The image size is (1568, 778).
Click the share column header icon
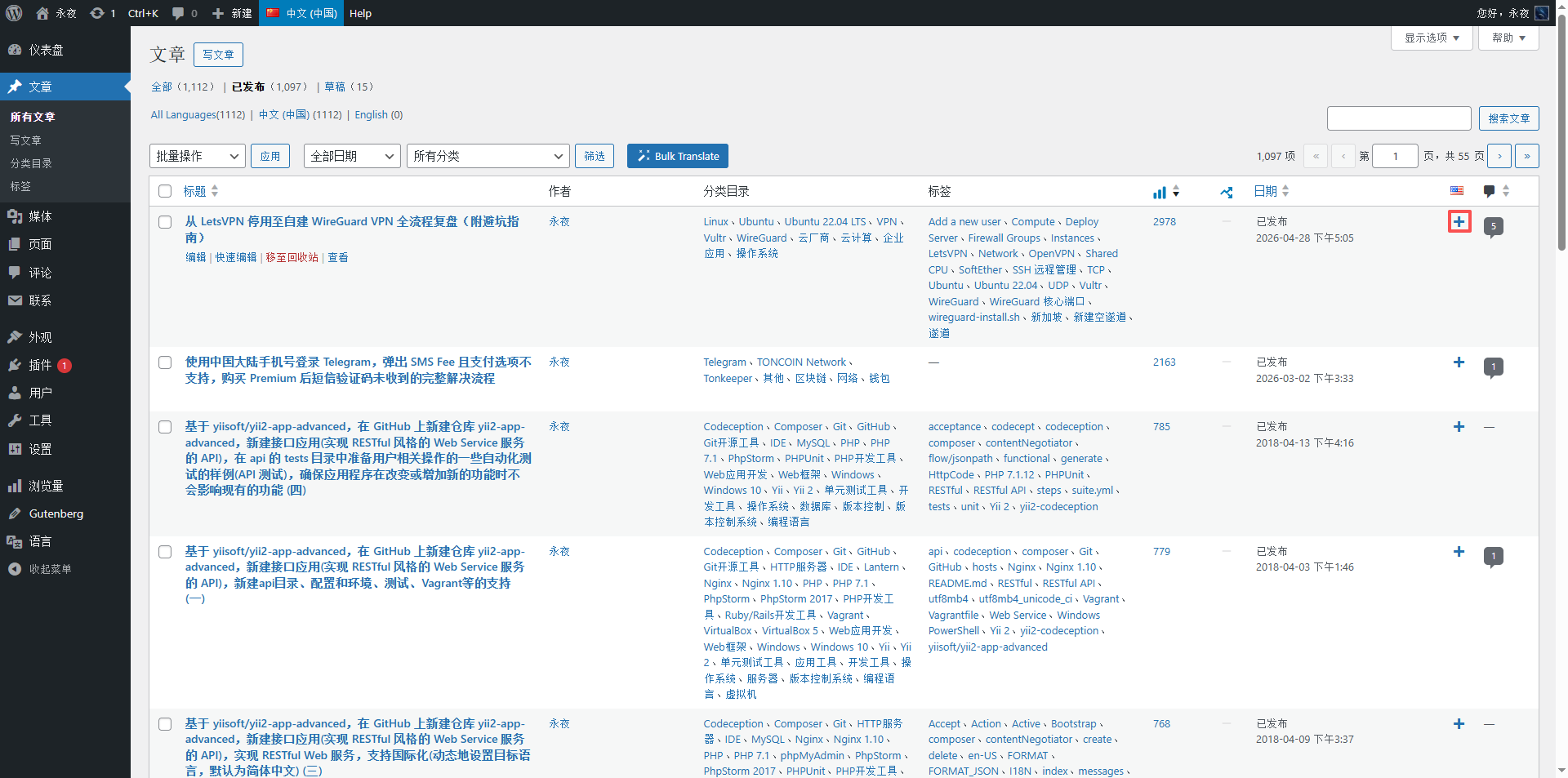[x=1227, y=193]
